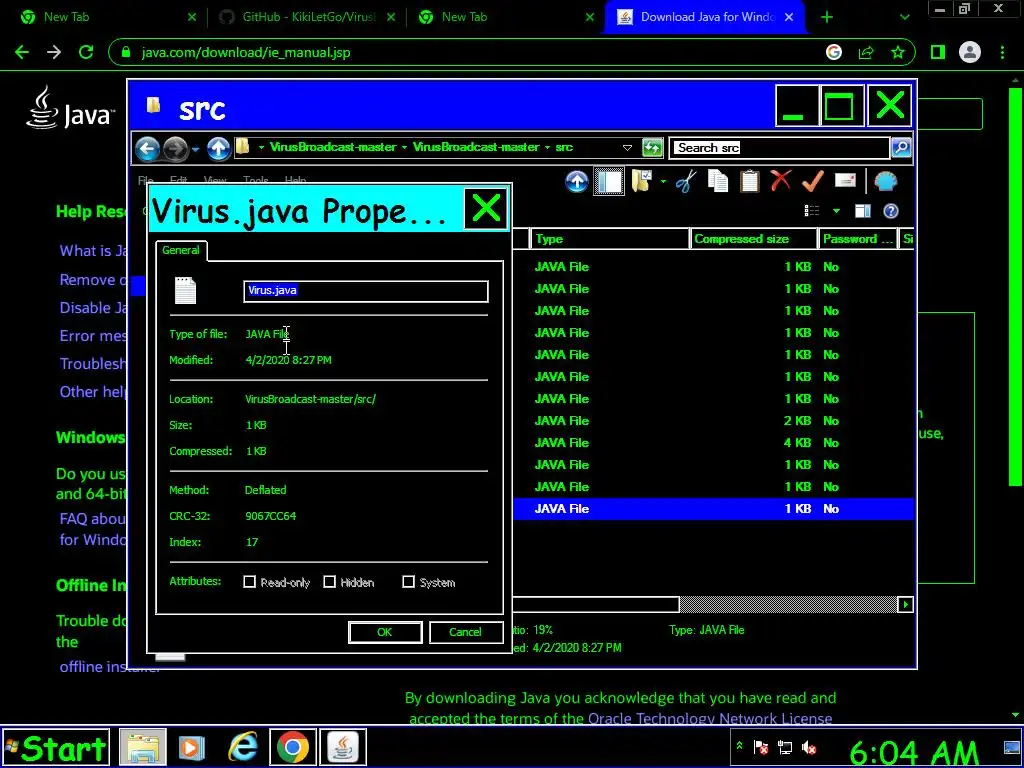
Task: Select the General tab in properties dialog
Action: 181,250
